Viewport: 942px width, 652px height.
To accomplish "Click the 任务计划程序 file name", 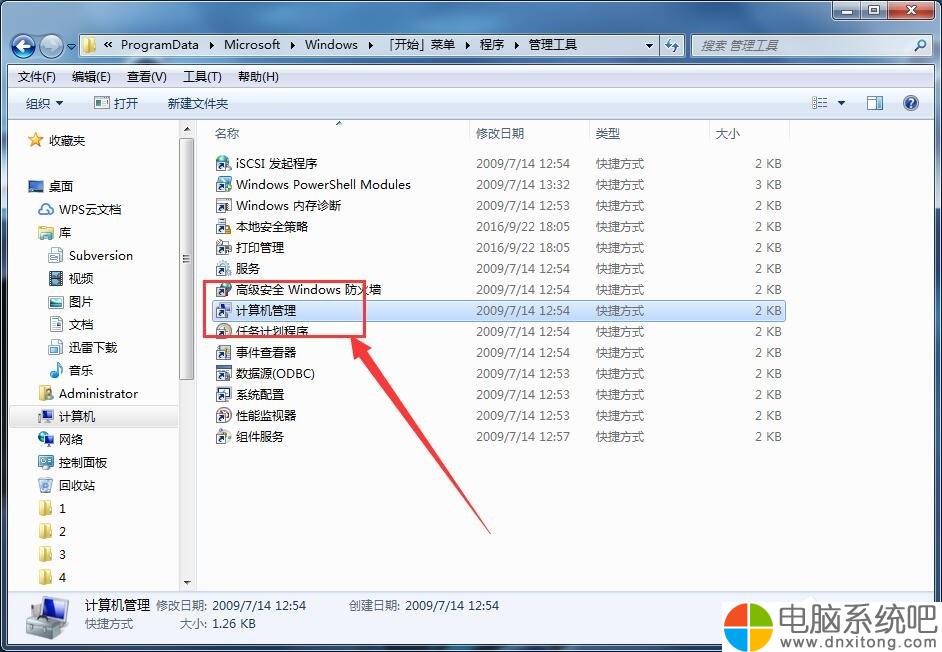I will [272, 331].
